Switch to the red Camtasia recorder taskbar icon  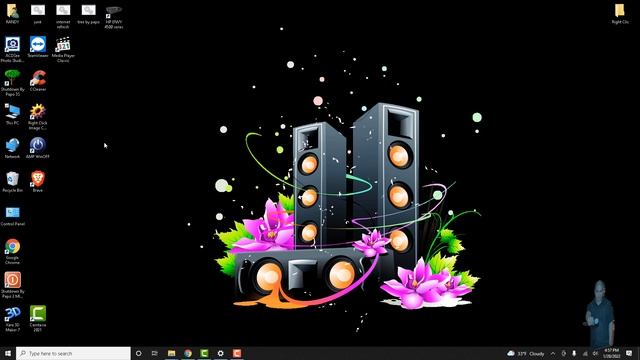[237, 353]
